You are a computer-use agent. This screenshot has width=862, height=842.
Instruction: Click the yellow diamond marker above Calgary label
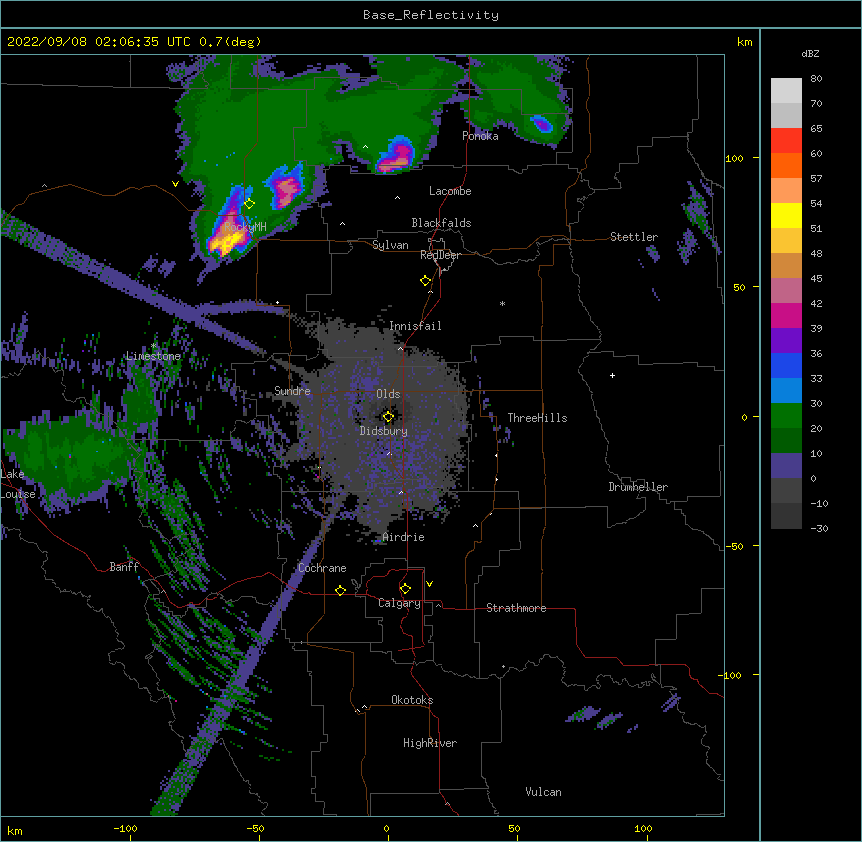click(405, 589)
